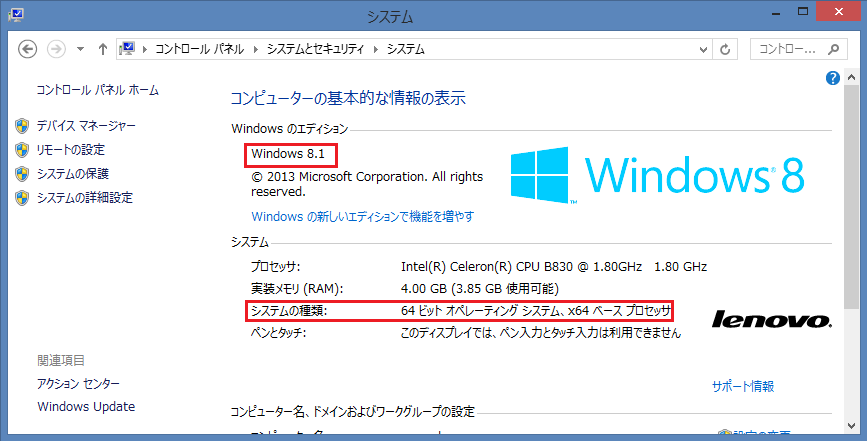867x441 pixels.
Task: Click 4.00 GB (3.85 GB 使用可能) value
Action: click(480, 288)
